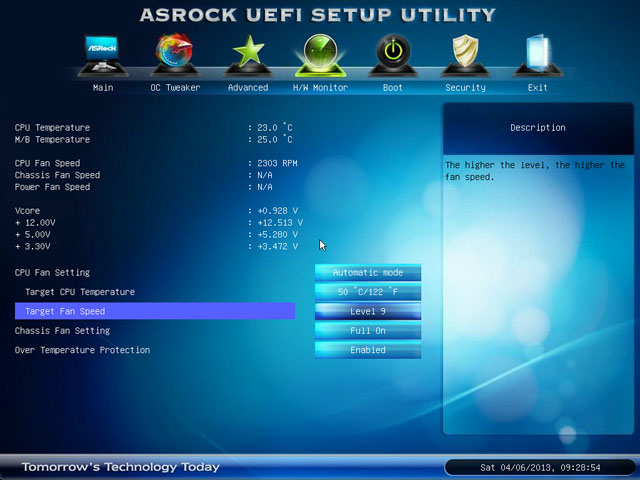Switch to the Boot tab label
This screenshot has width=640, height=480.
pos(393,87)
